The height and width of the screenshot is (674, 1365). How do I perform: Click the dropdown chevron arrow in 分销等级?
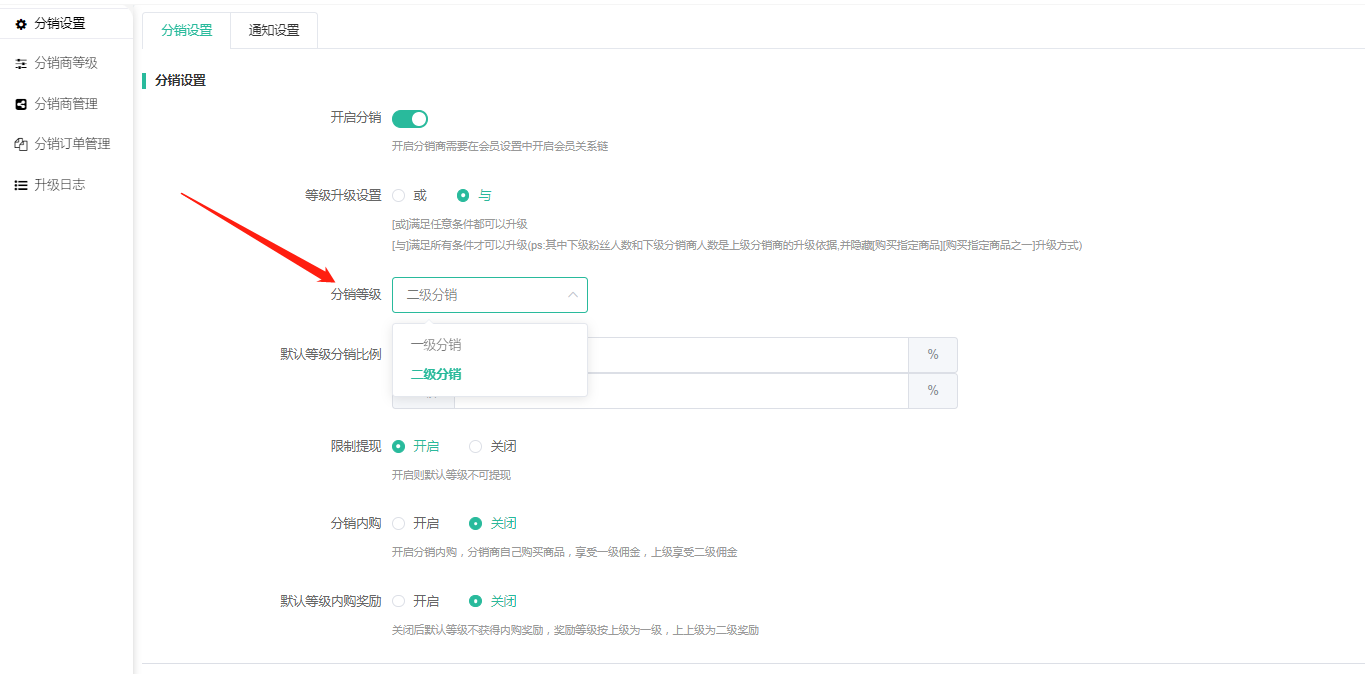(573, 295)
